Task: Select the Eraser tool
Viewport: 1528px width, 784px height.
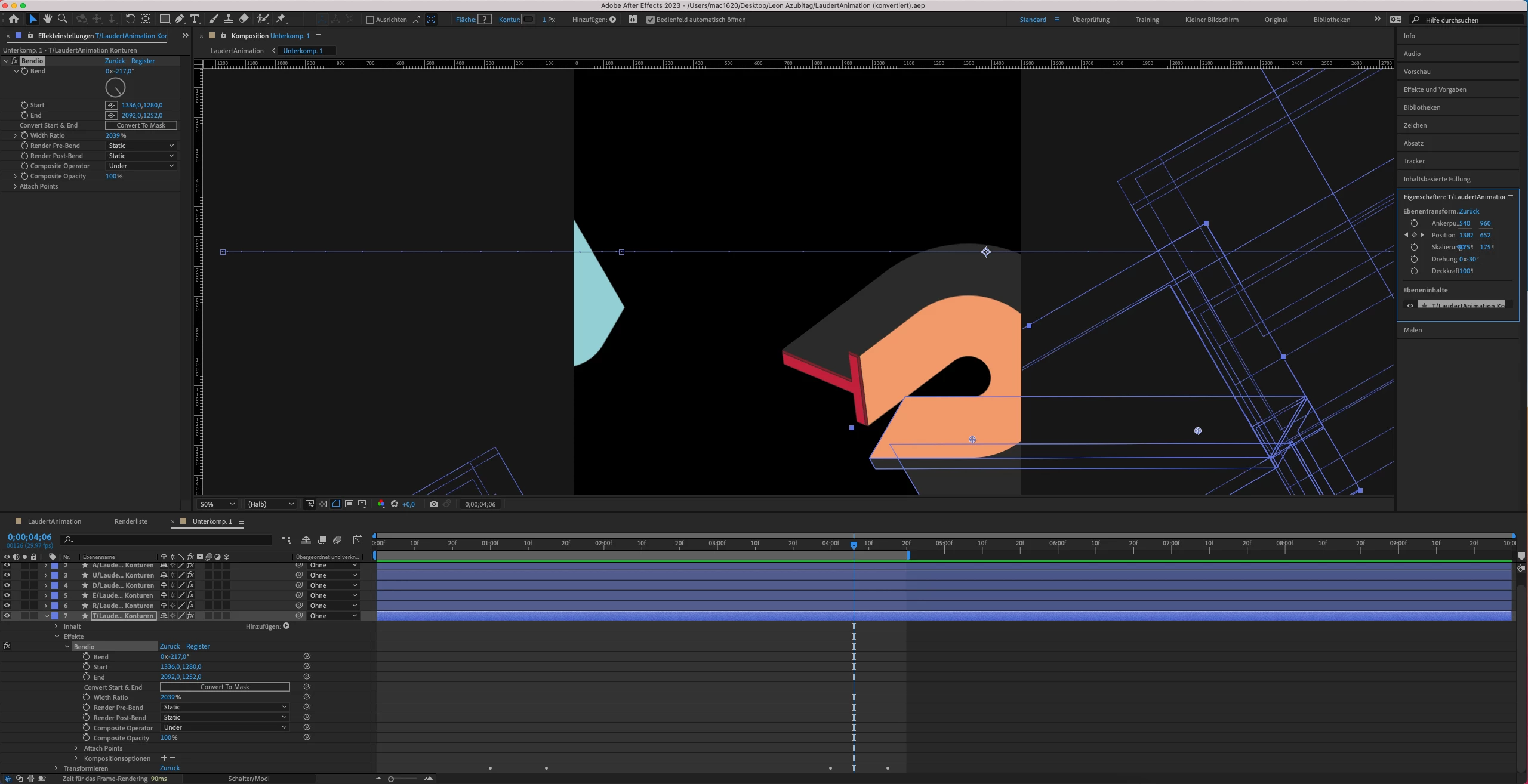Action: [x=244, y=19]
